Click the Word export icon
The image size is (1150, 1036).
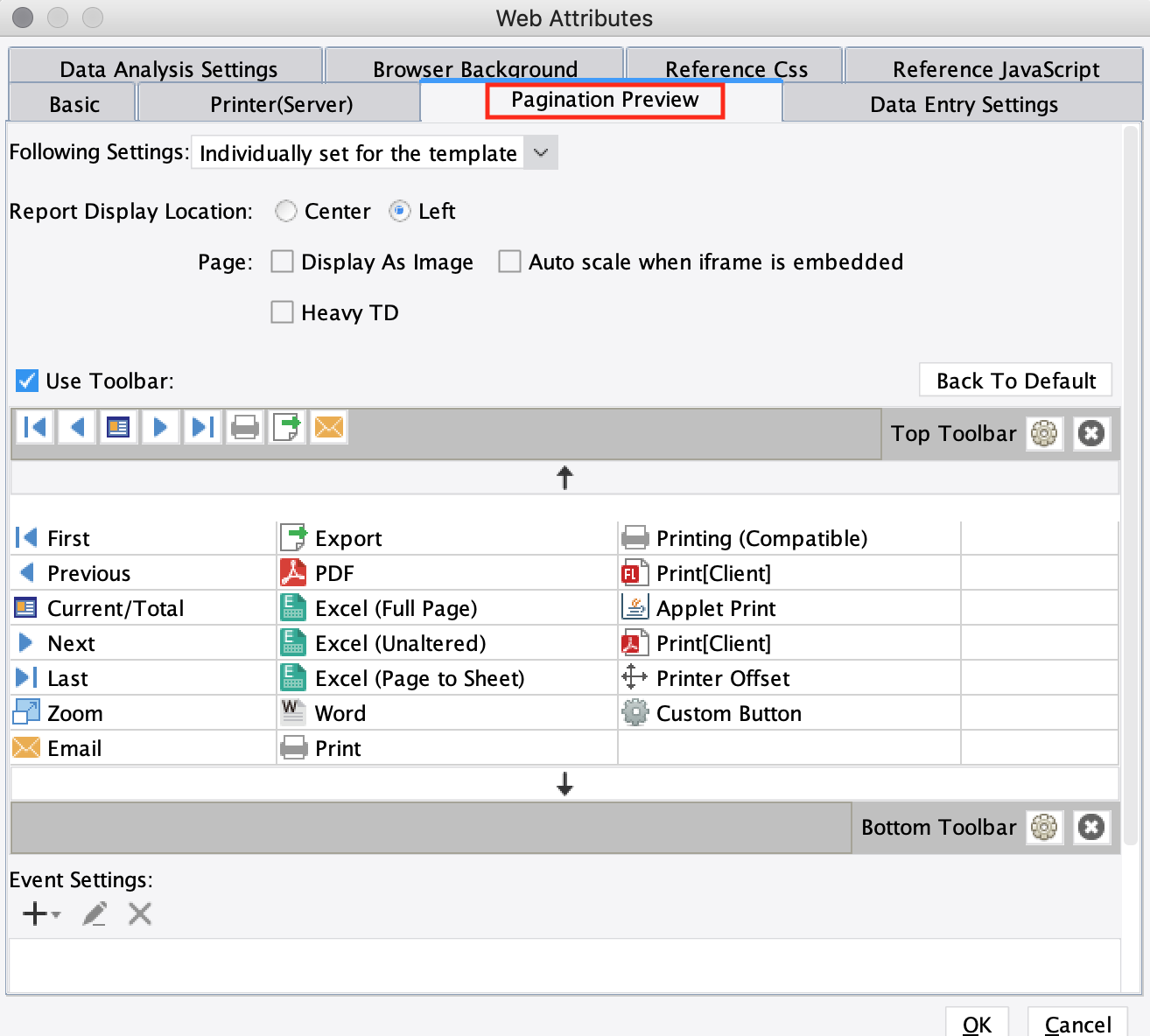pyautogui.click(x=292, y=712)
